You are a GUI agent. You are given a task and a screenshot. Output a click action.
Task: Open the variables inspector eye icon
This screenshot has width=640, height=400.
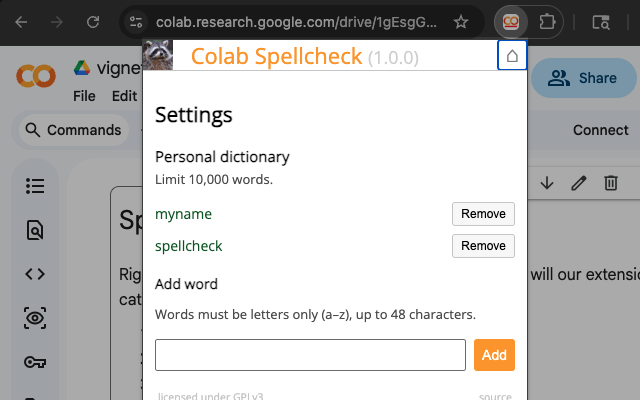point(35,318)
